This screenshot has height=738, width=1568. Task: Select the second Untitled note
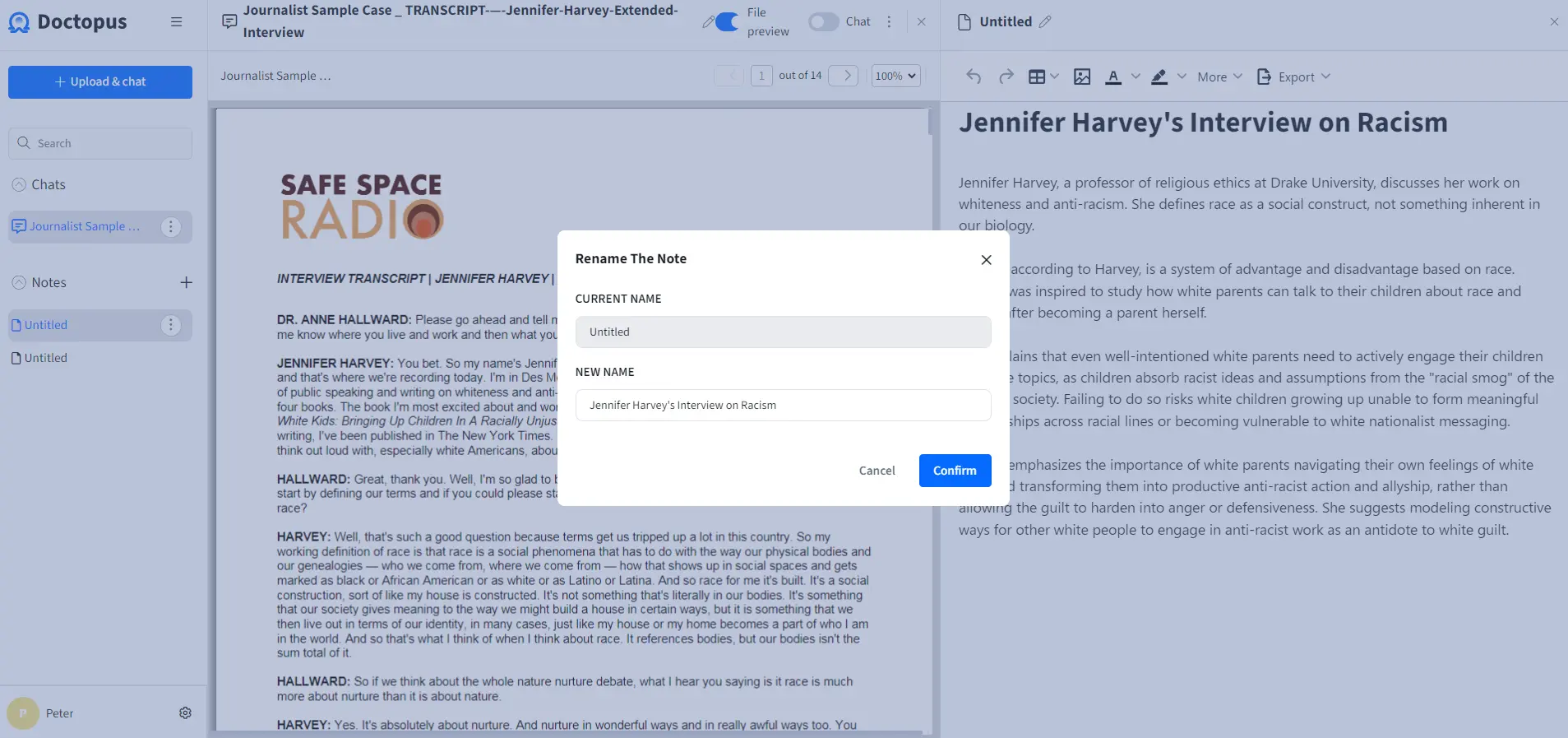46,358
